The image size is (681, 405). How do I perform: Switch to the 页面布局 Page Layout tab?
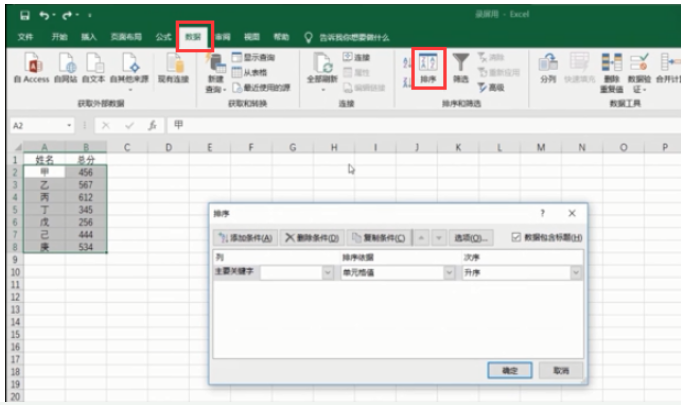pos(126,37)
